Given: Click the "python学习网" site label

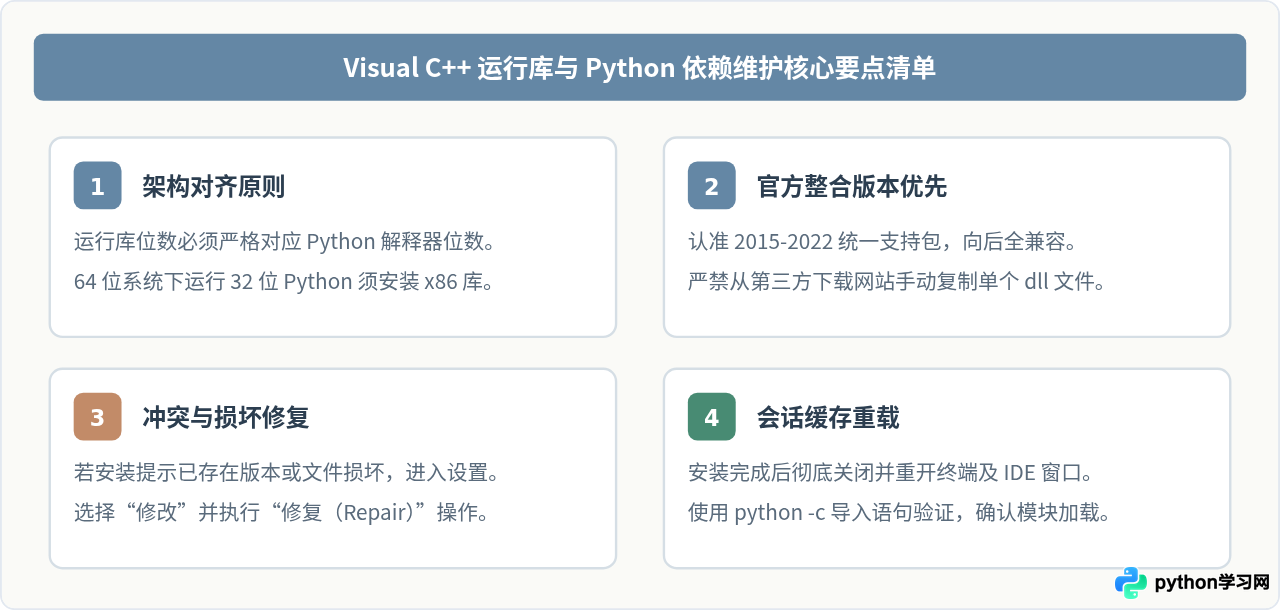Looking at the screenshot, I should (x=1212, y=584).
